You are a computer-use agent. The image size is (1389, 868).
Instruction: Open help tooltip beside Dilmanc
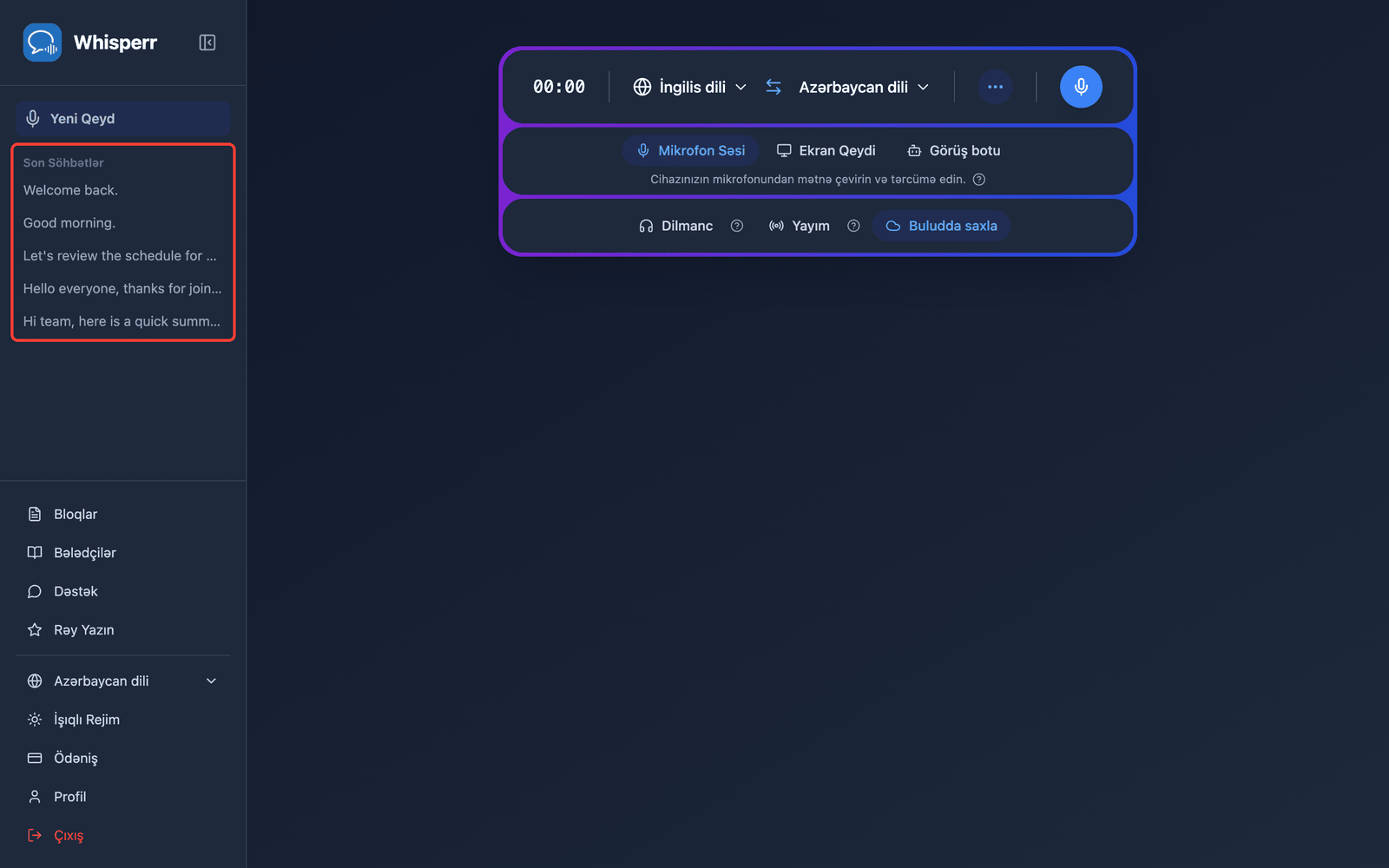pos(737,226)
